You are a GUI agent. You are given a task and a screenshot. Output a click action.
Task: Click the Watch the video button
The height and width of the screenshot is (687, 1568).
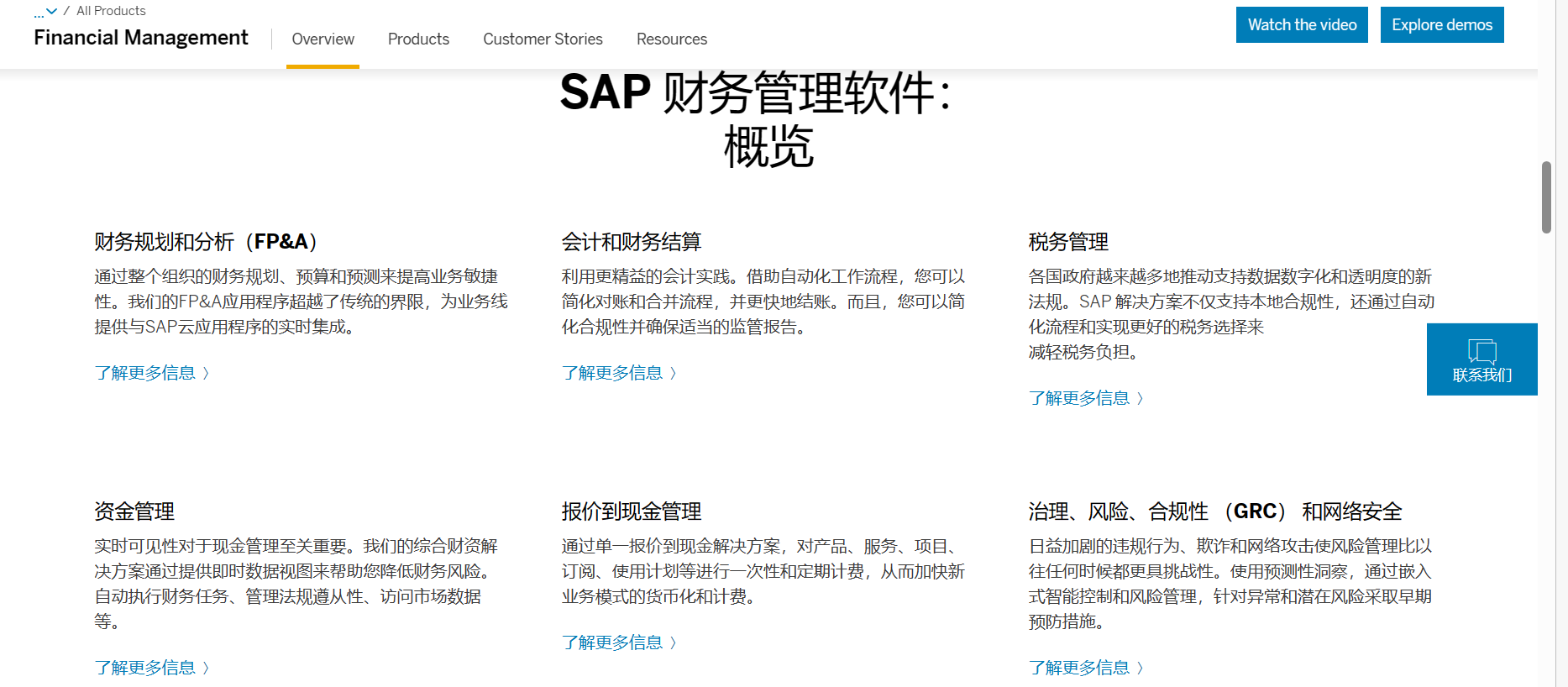click(x=1302, y=24)
